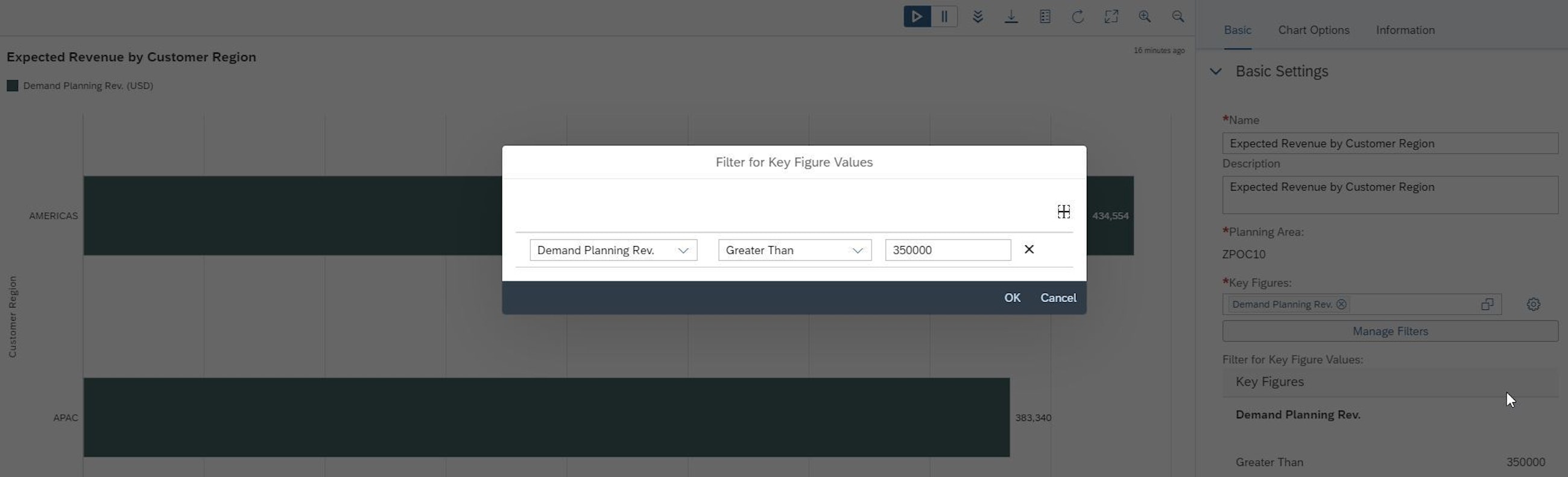Expand chart to full screen
1568x477 pixels.
click(1111, 16)
